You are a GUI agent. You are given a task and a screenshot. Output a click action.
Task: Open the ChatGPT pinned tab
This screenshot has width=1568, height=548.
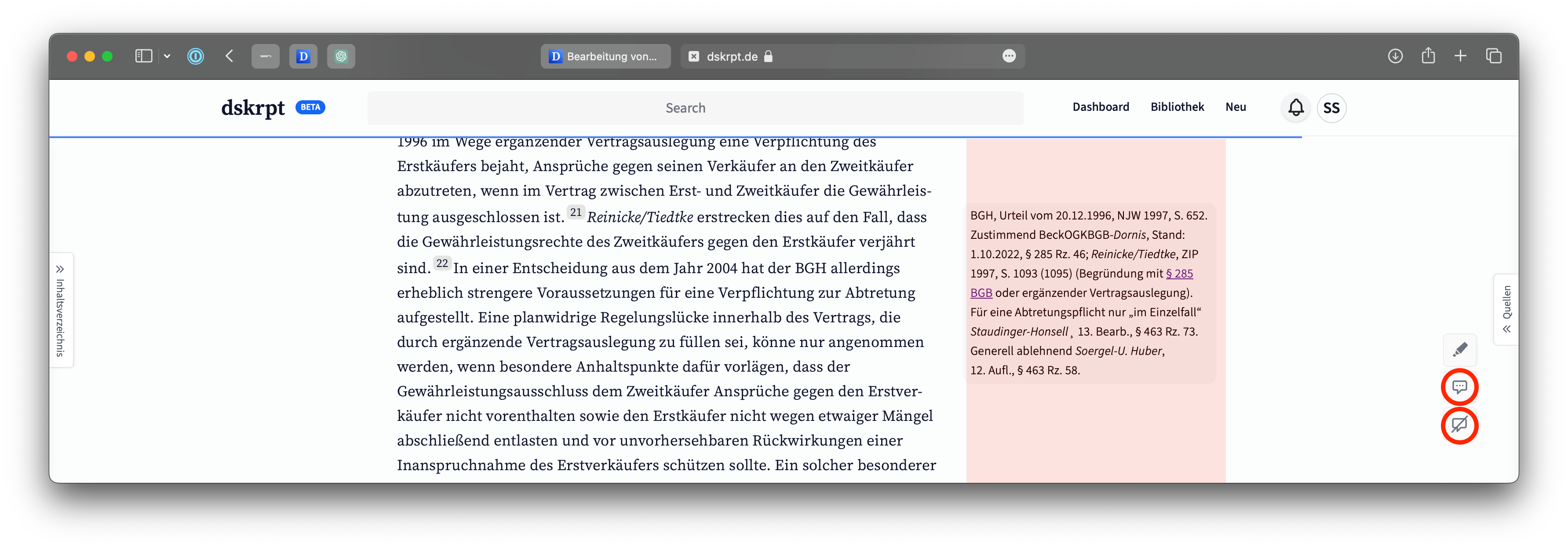[341, 56]
